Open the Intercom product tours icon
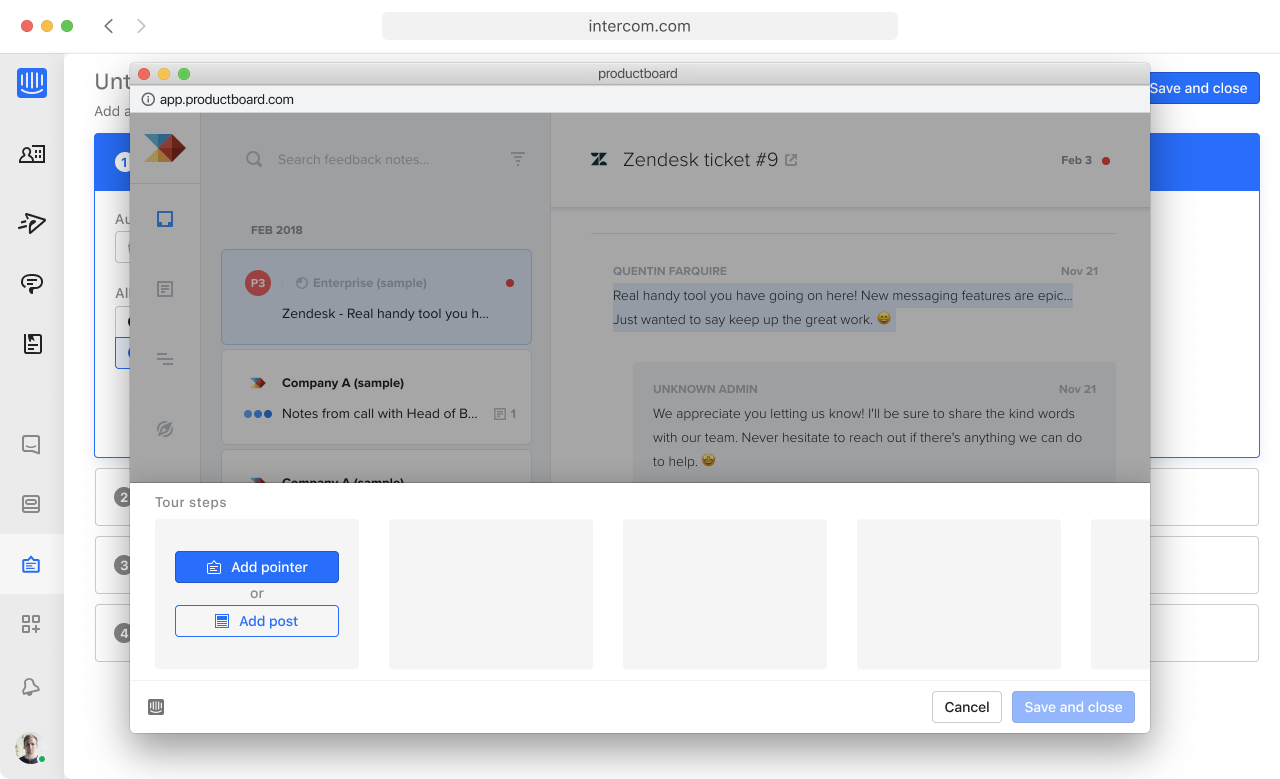1280x779 pixels. (31, 565)
